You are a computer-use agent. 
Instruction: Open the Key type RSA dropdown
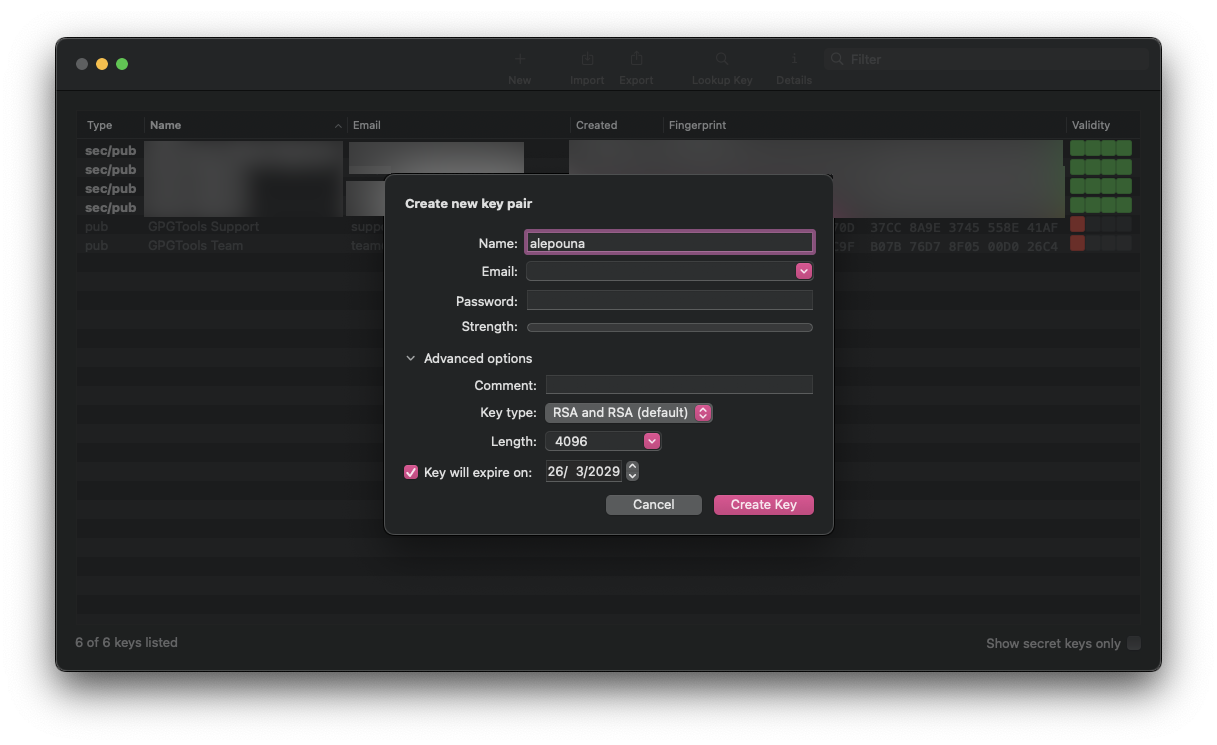(629, 413)
